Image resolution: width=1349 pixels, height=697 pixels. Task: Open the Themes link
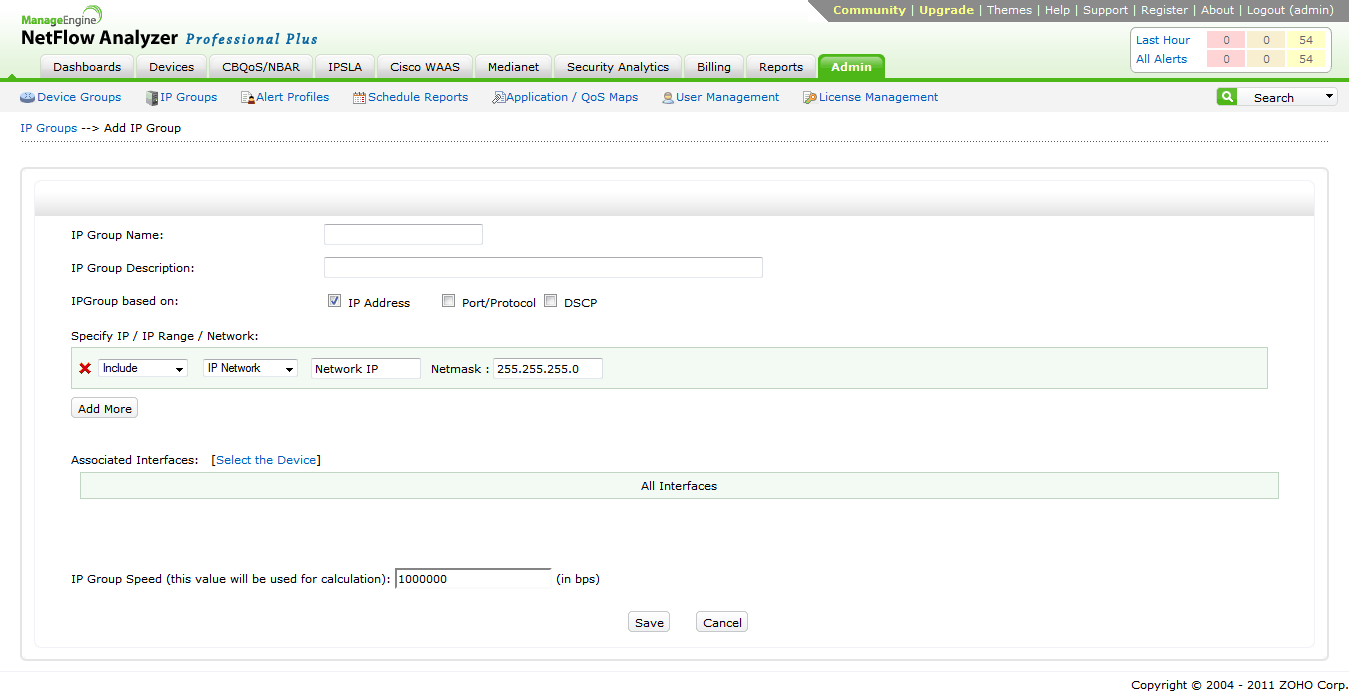click(x=1009, y=10)
